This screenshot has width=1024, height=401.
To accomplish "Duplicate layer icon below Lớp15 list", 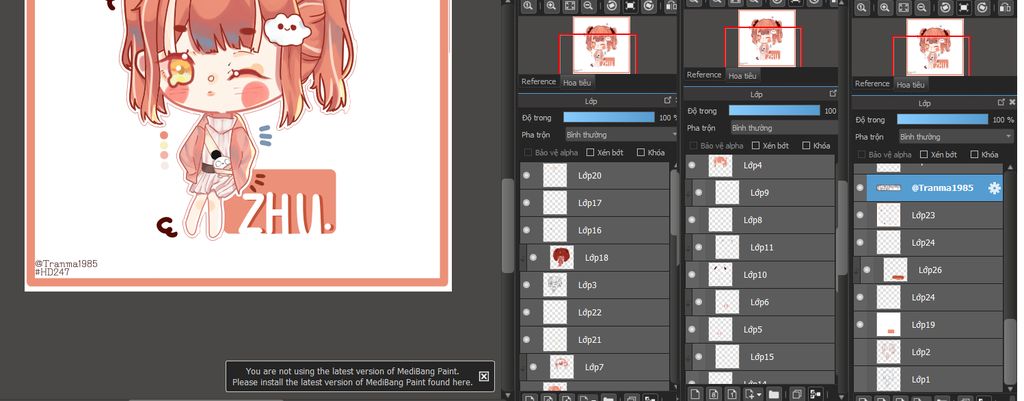I will point(797,394).
